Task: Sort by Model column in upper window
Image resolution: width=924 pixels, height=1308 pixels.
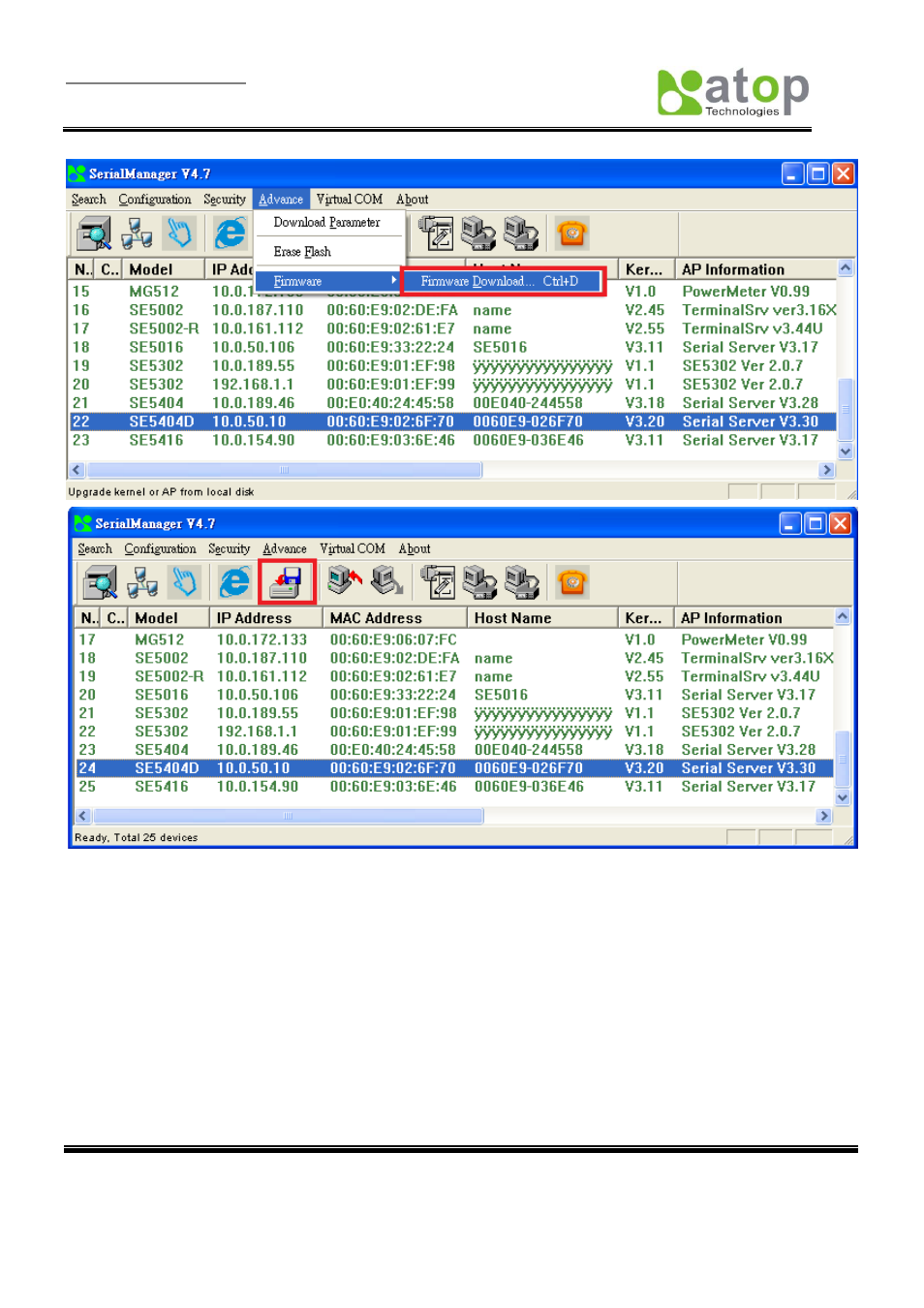Action: [164, 269]
